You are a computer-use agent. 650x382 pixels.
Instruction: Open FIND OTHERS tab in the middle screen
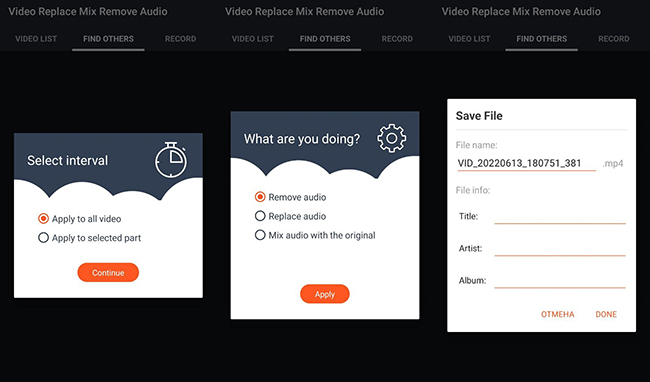pyautogui.click(x=325, y=39)
